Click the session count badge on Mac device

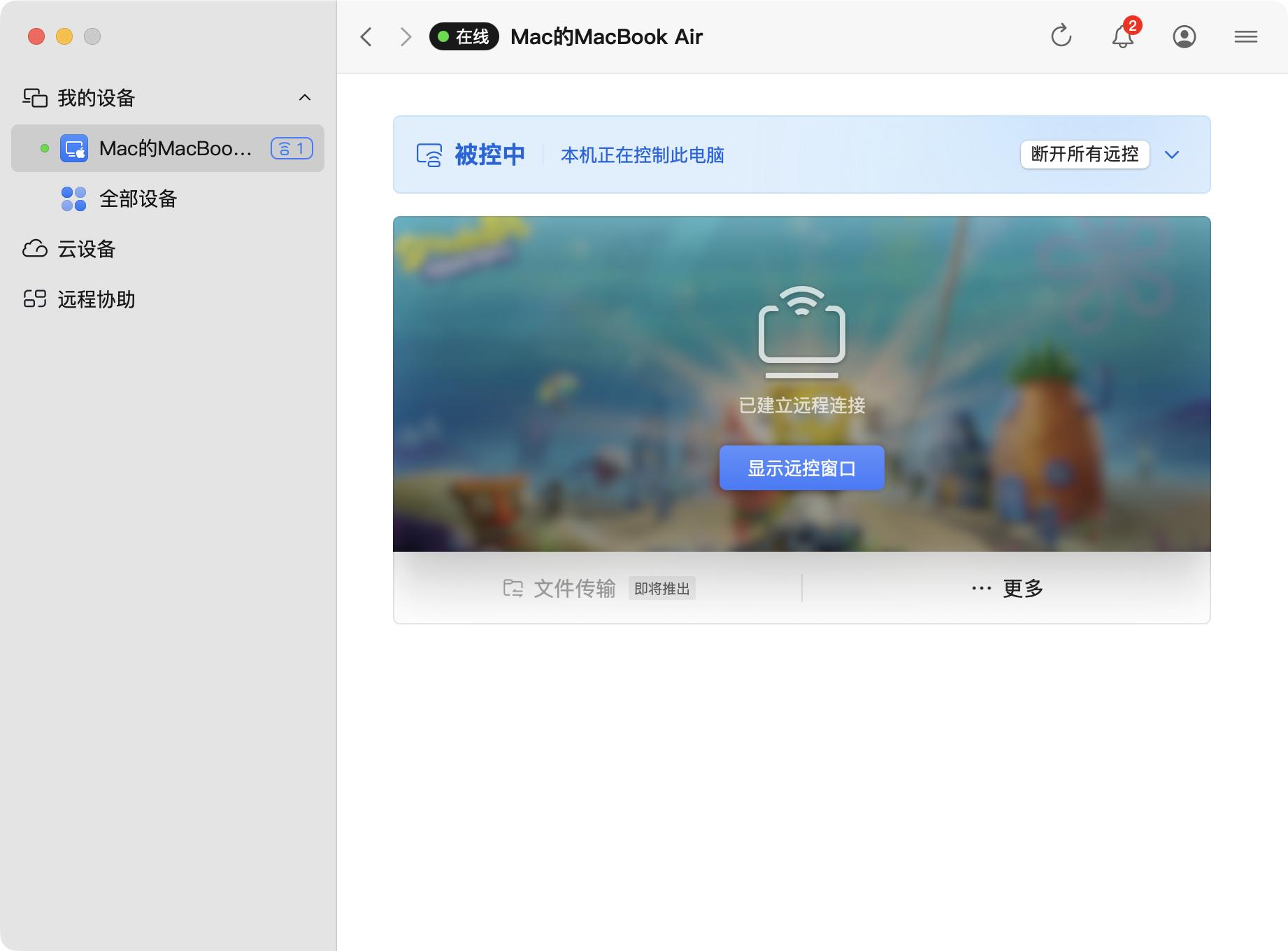[x=292, y=148]
